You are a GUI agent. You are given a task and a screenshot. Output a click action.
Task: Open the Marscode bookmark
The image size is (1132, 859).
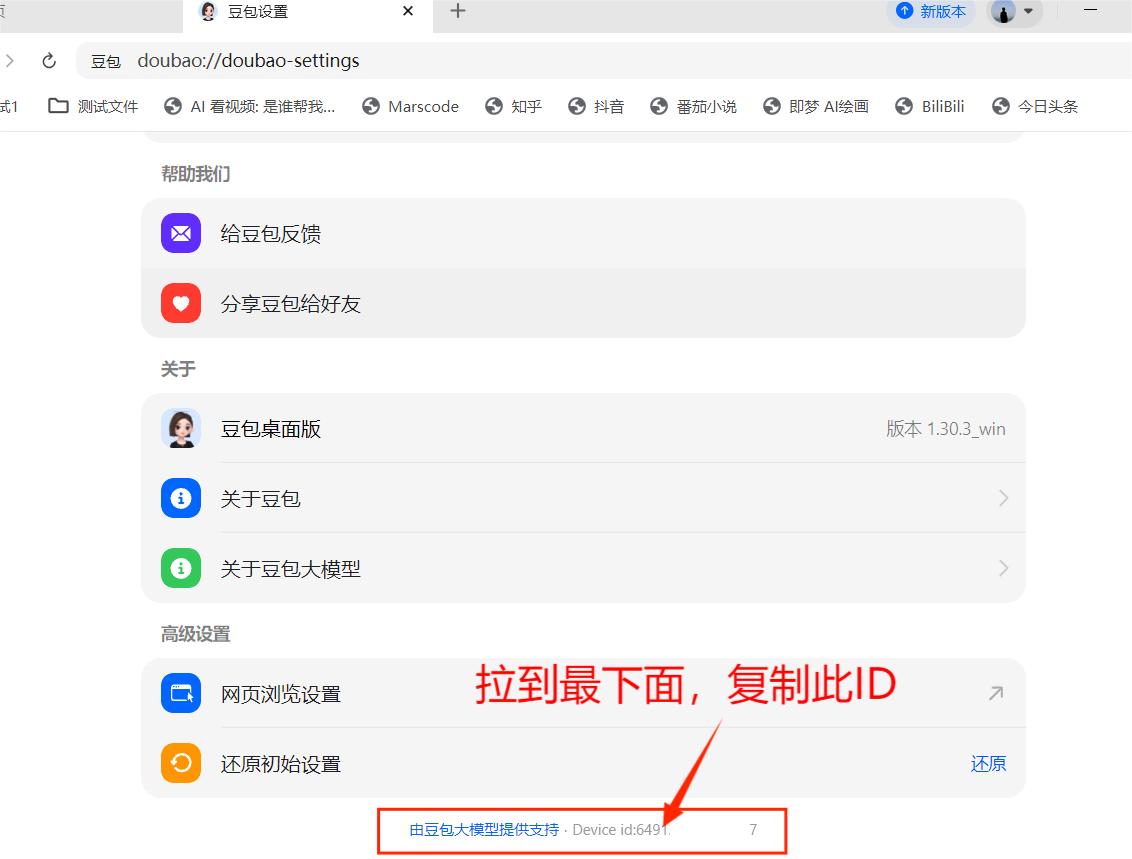(x=410, y=106)
